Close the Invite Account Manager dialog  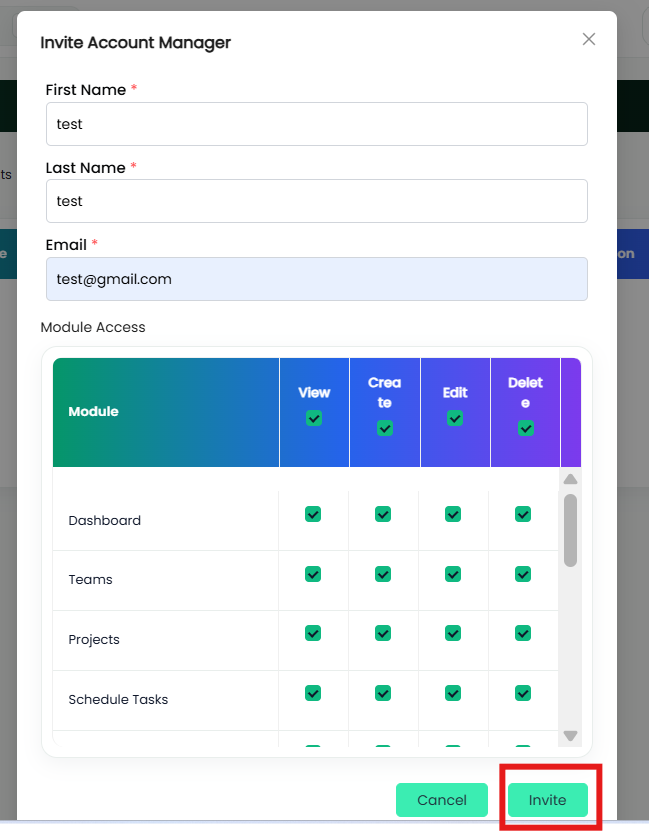(x=589, y=39)
